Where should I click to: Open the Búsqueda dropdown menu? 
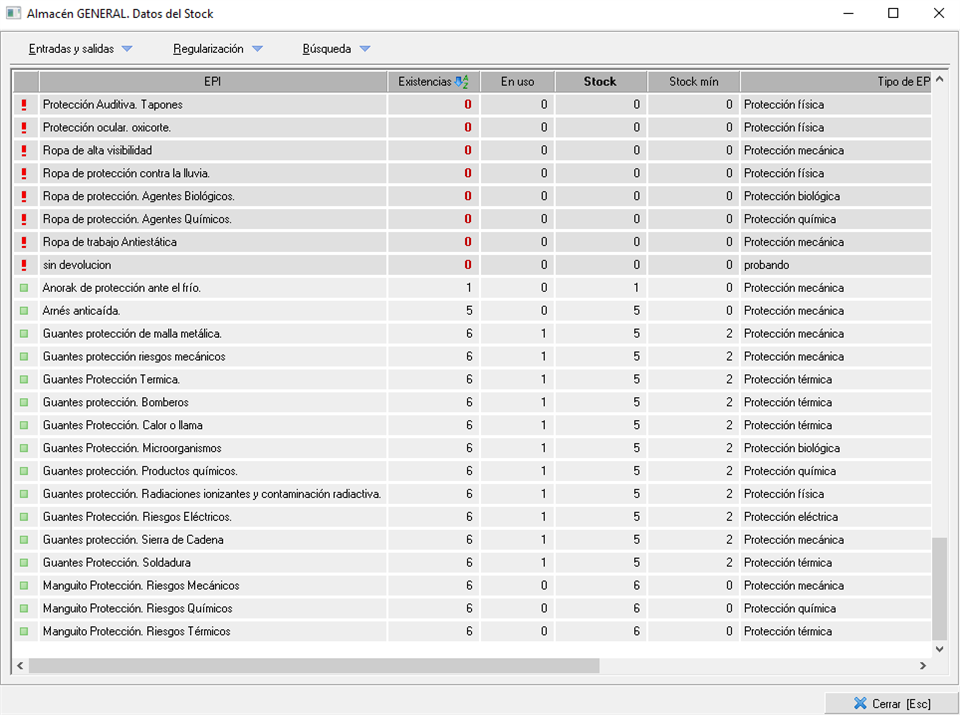point(336,49)
